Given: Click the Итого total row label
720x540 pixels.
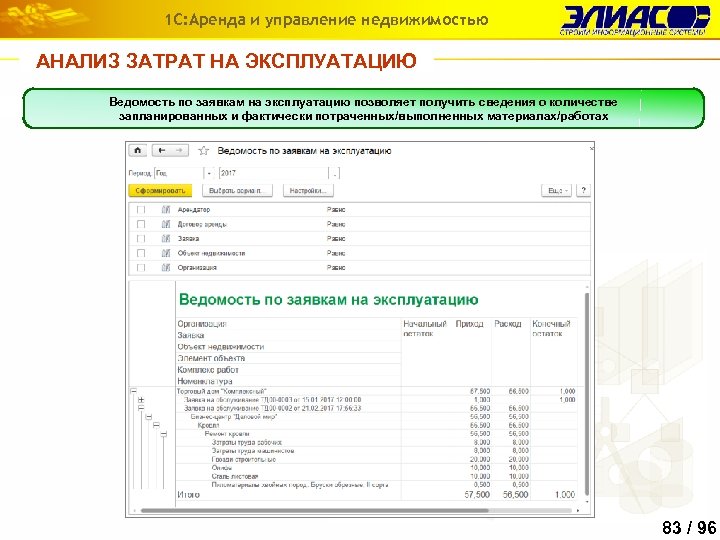Looking at the screenshot, I should click(x=189, y=495).
